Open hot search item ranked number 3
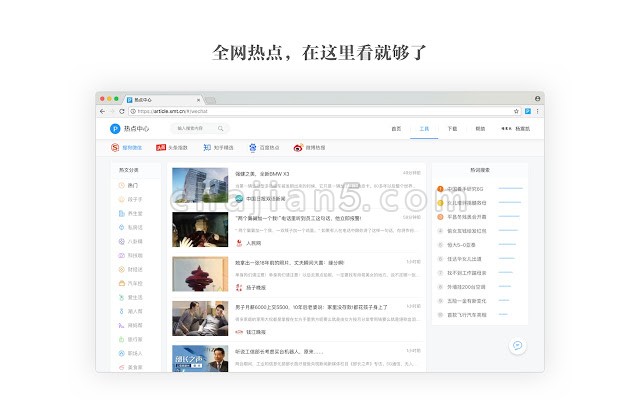This screenshot has width=640, height=400. click(x=467, y=217)
